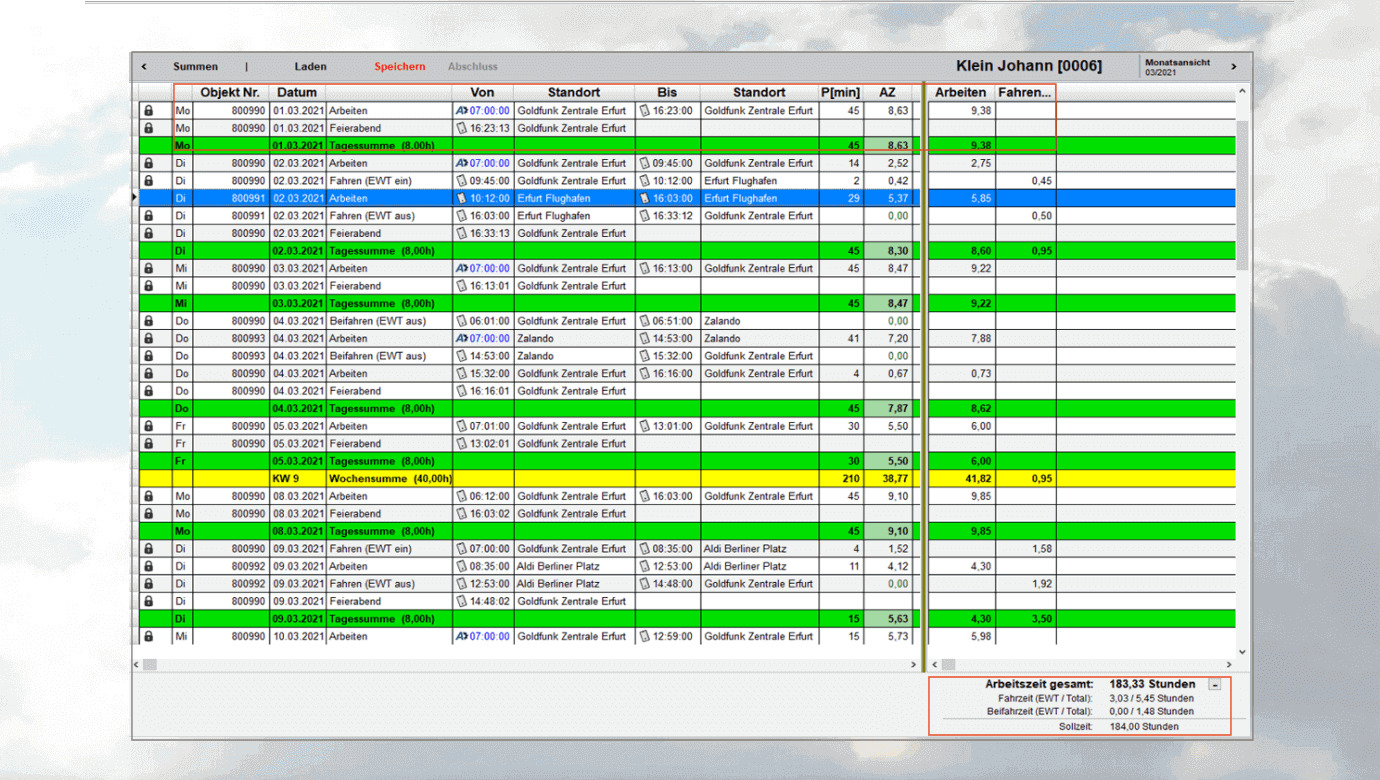Go to previous month with left arrow
Screen dimensions: 1380x780
144,67
